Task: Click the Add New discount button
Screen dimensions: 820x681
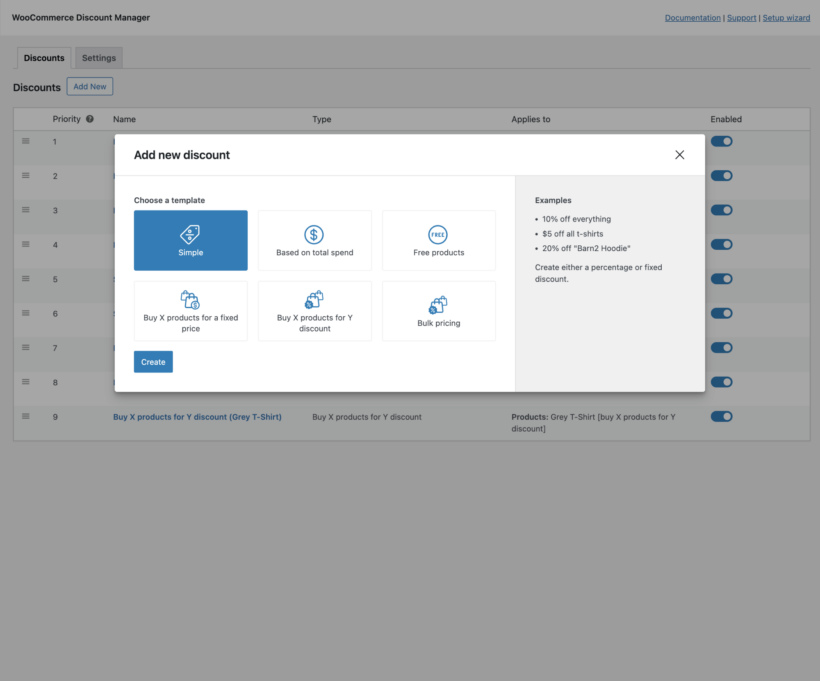Action: tap(89, 86)
